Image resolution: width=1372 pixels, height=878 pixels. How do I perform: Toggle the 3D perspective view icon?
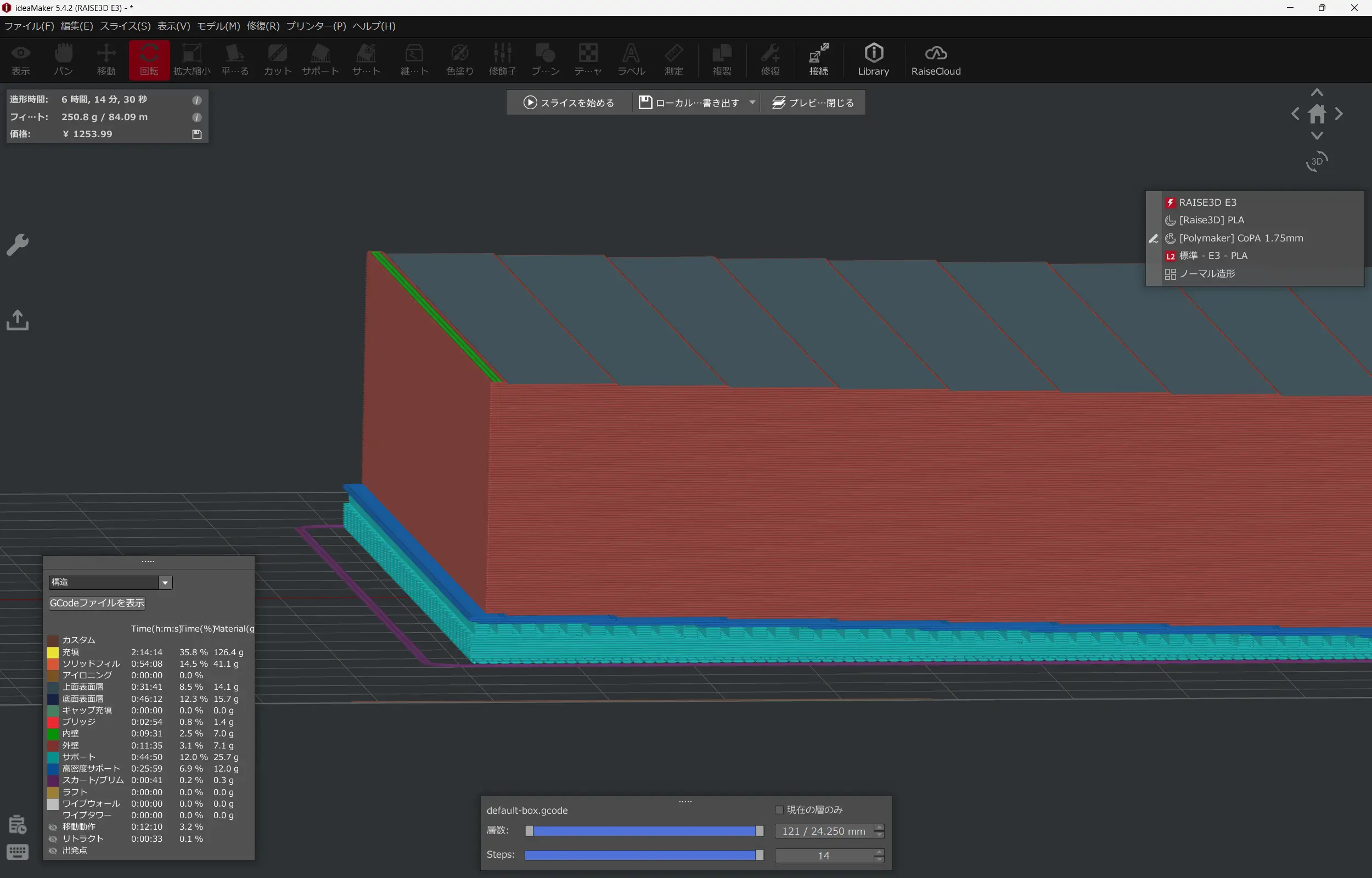[1317, 161]
